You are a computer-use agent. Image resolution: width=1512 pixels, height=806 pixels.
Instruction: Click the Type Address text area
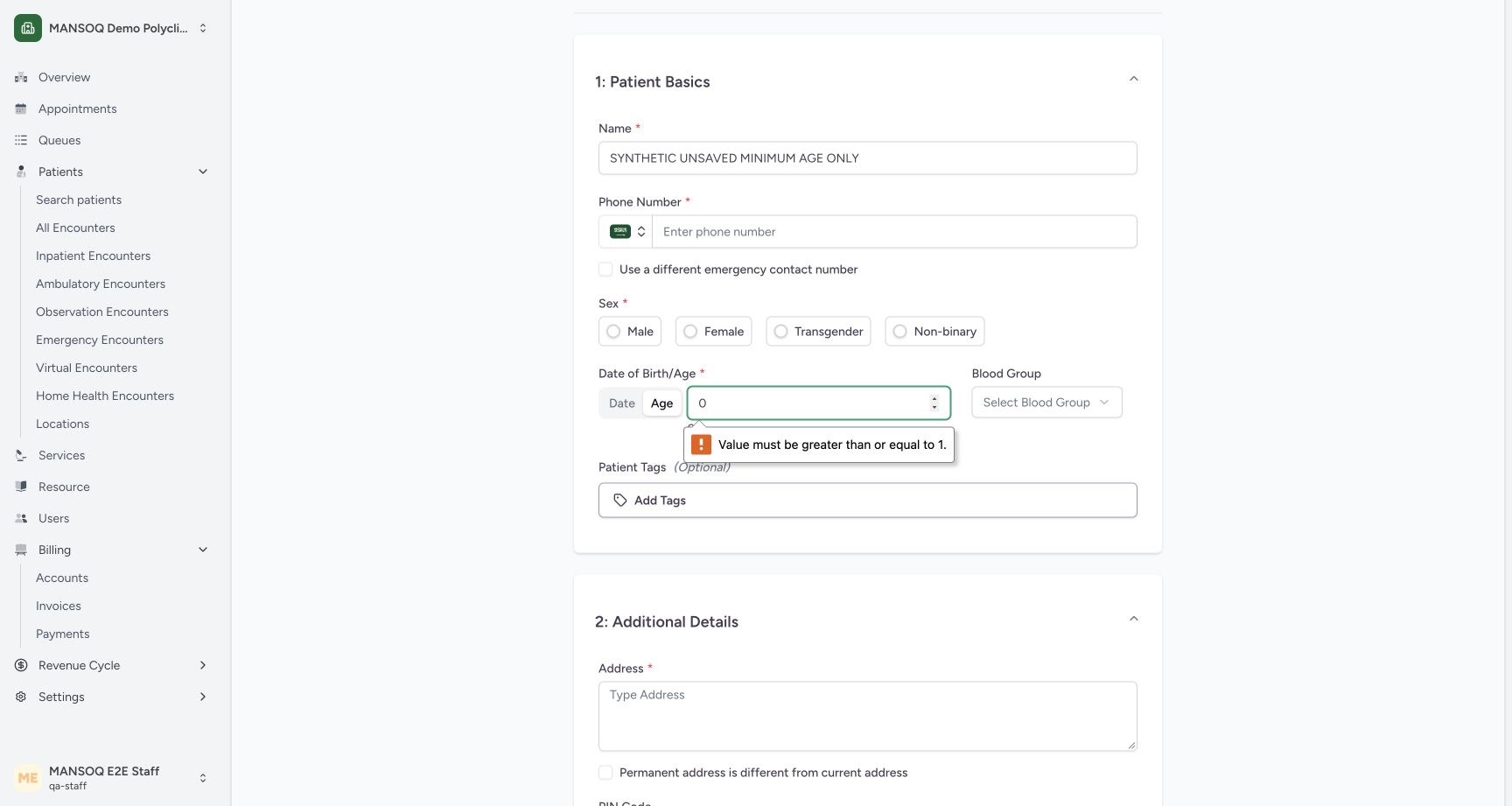coord(867,716)
